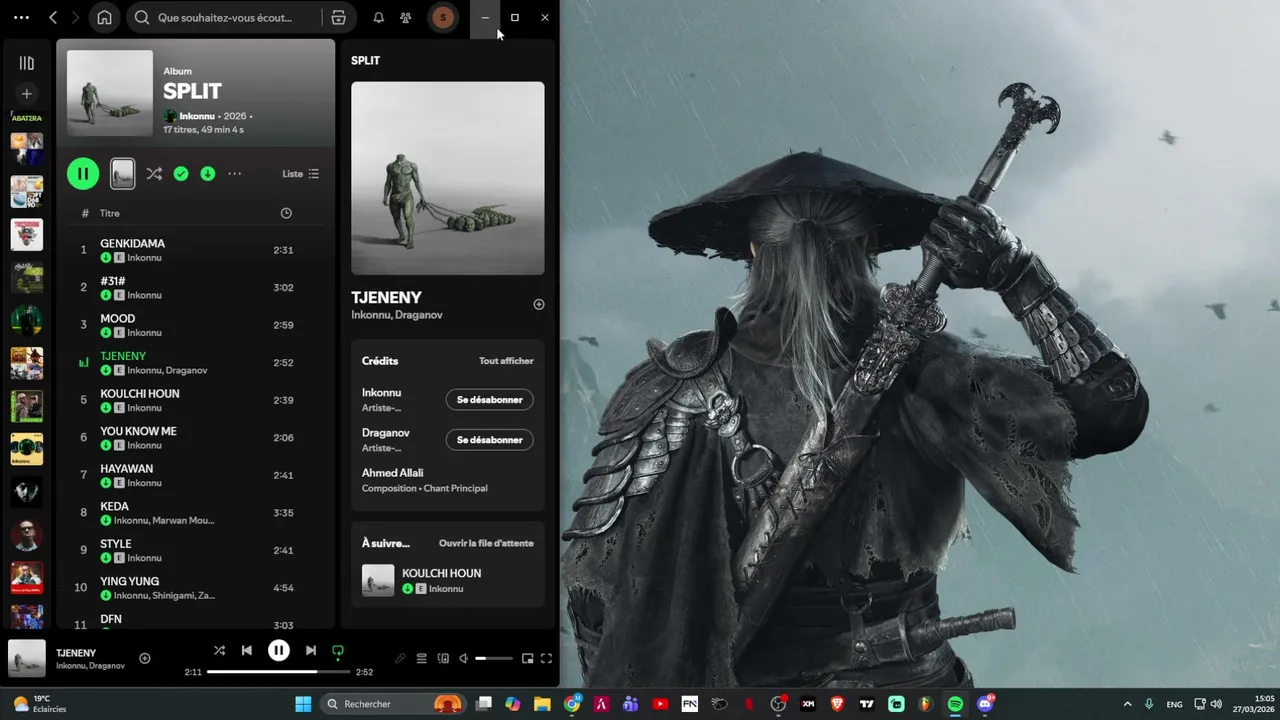This screenshot has width=1280, height=720.
Task: Open the ABATERA playlist in the sidebar
Action: (x=27, y=118)
